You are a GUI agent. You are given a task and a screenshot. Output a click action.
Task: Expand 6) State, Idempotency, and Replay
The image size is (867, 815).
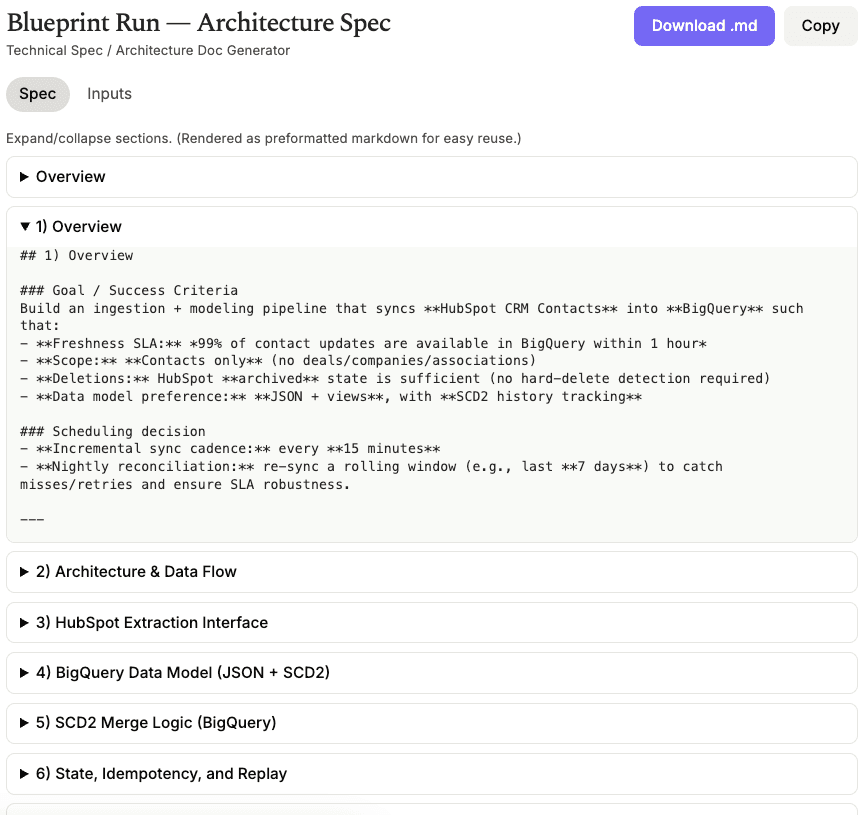point(431,774)
